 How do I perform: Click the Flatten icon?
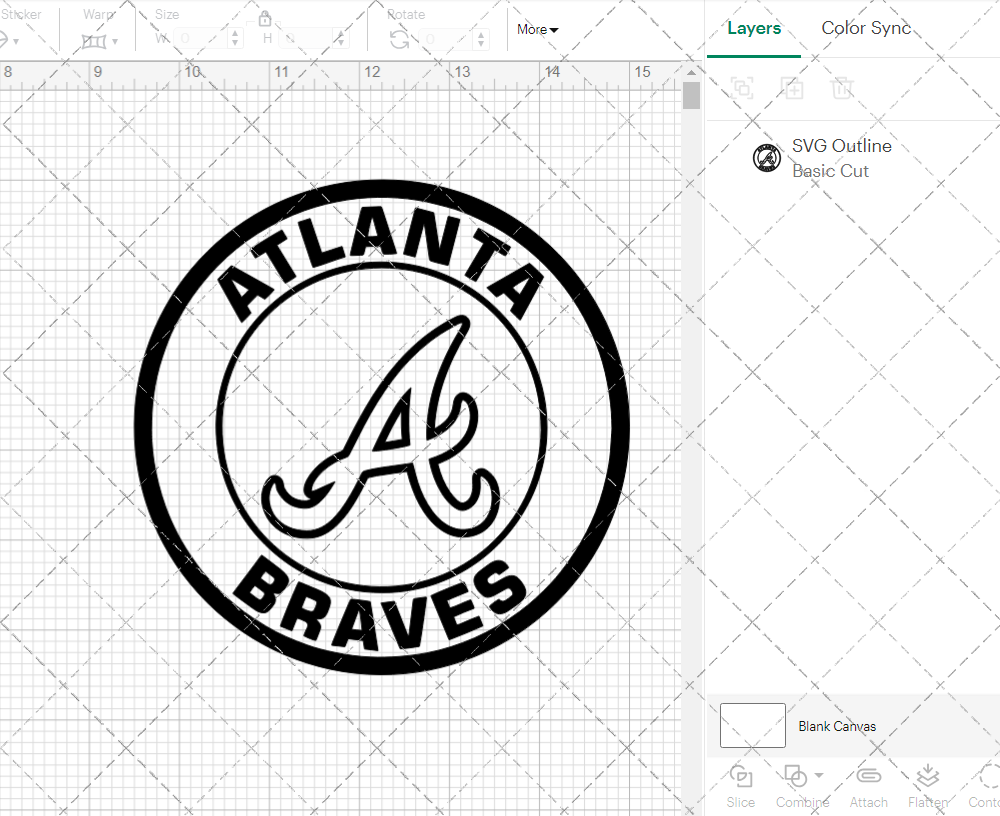coord(927,785)
